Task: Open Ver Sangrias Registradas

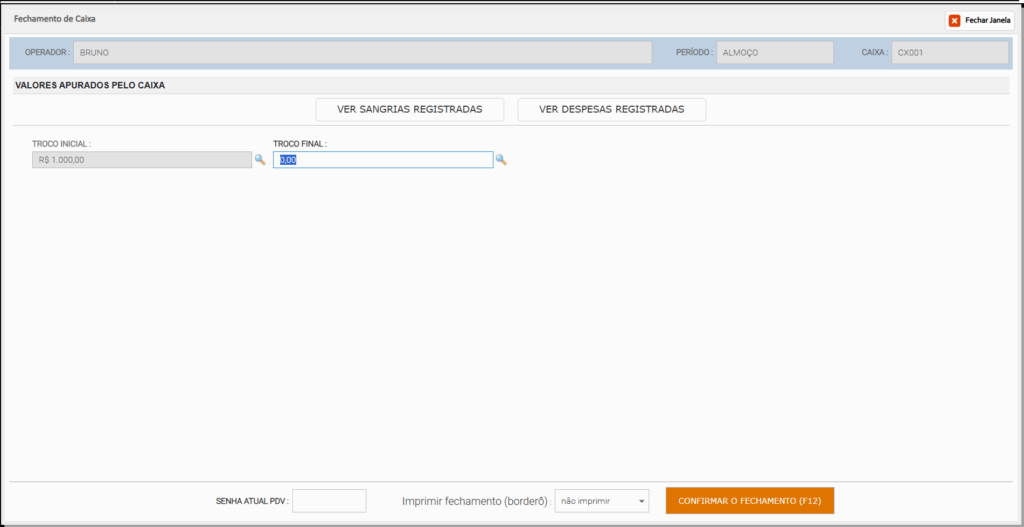Action: (409, 110)
